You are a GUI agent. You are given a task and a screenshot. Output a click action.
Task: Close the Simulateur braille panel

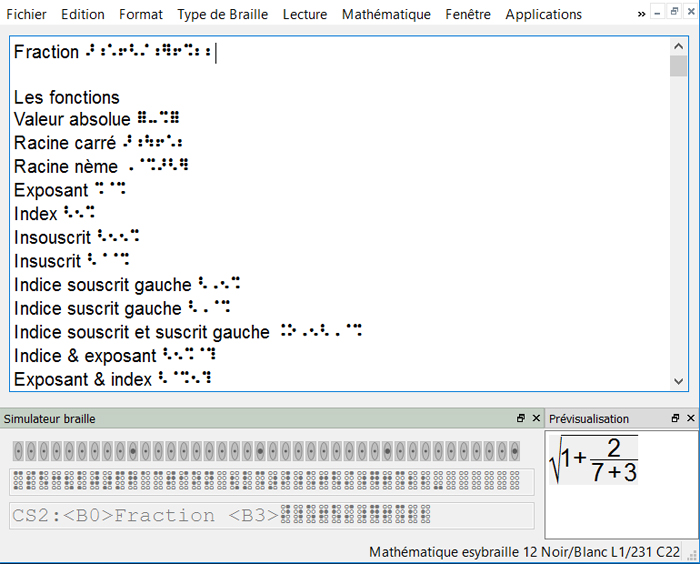click(x=536, y=418)
